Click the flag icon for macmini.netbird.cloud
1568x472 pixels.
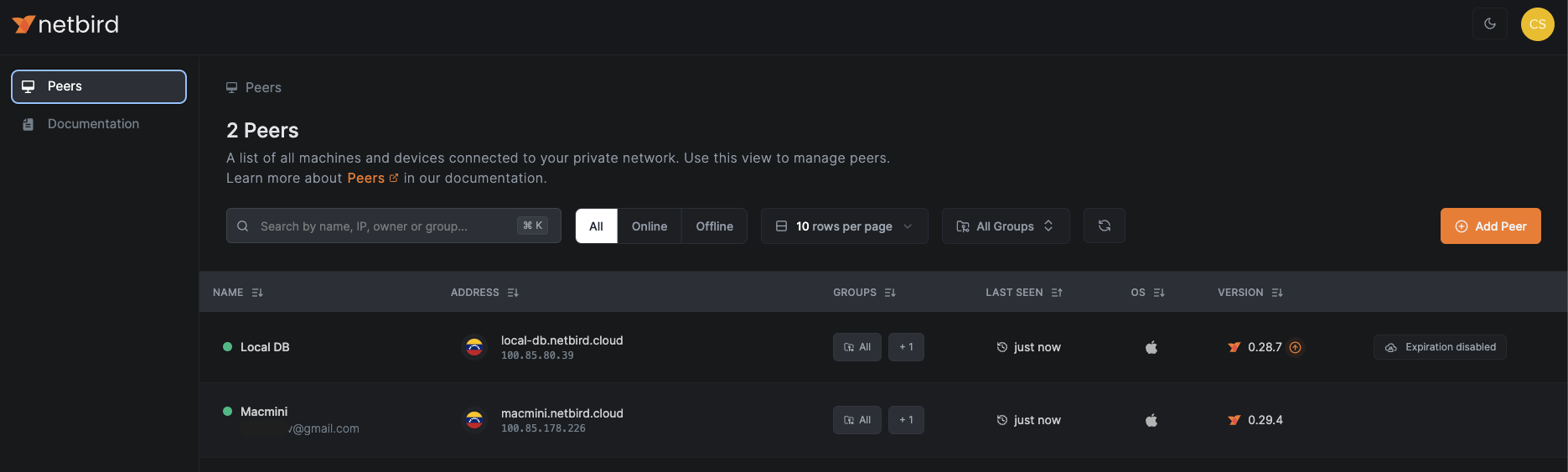pos(474,420)
